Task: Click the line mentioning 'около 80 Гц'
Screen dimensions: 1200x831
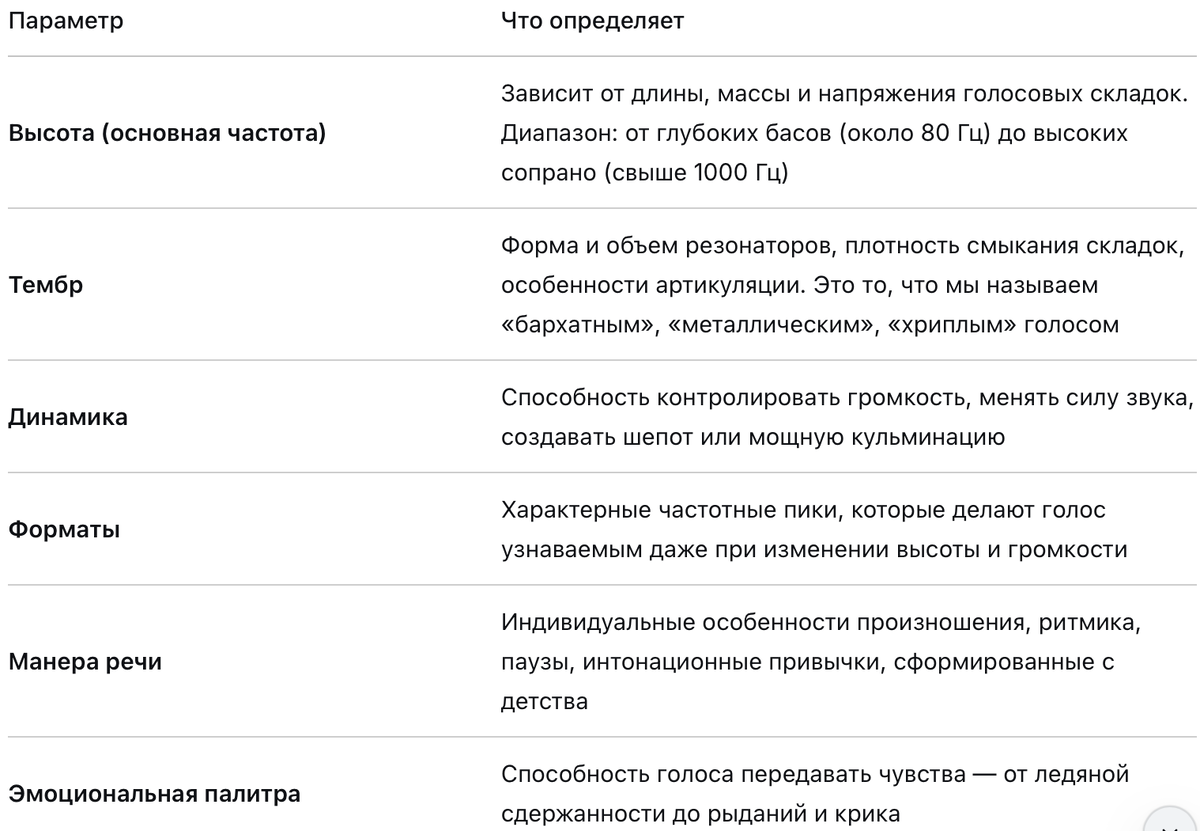Action: [x=814, y=133]
